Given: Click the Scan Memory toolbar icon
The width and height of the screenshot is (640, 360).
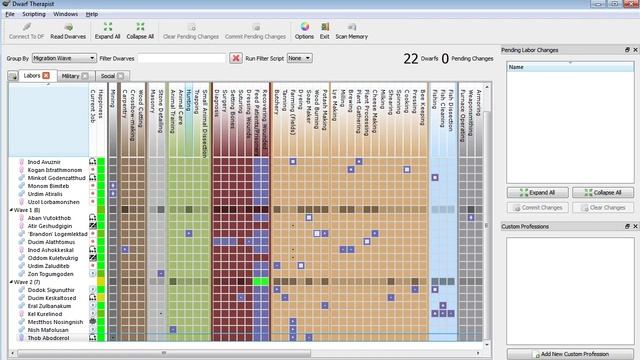Looking at the screenshot, I should 352,27.
